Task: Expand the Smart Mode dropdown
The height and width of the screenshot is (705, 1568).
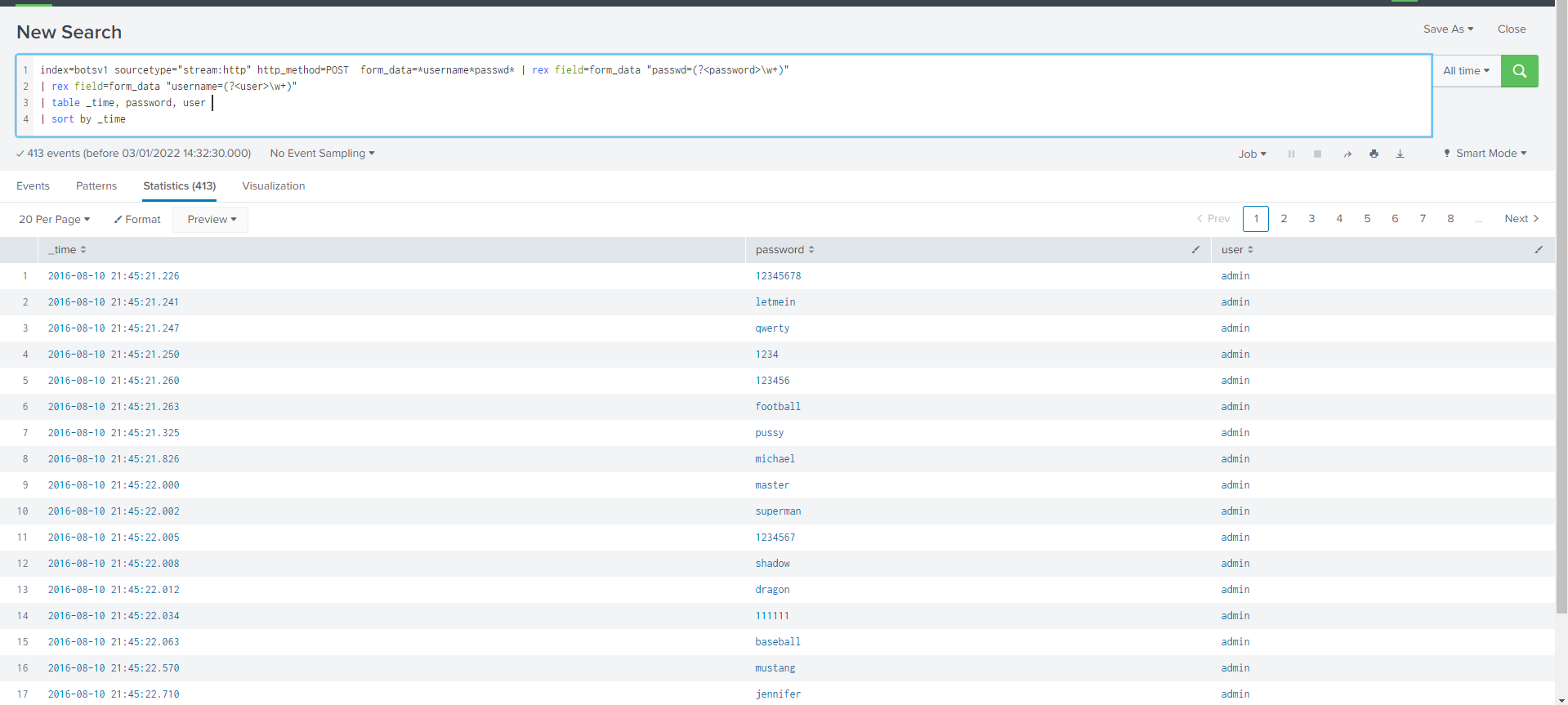Action: [1485, 154]
